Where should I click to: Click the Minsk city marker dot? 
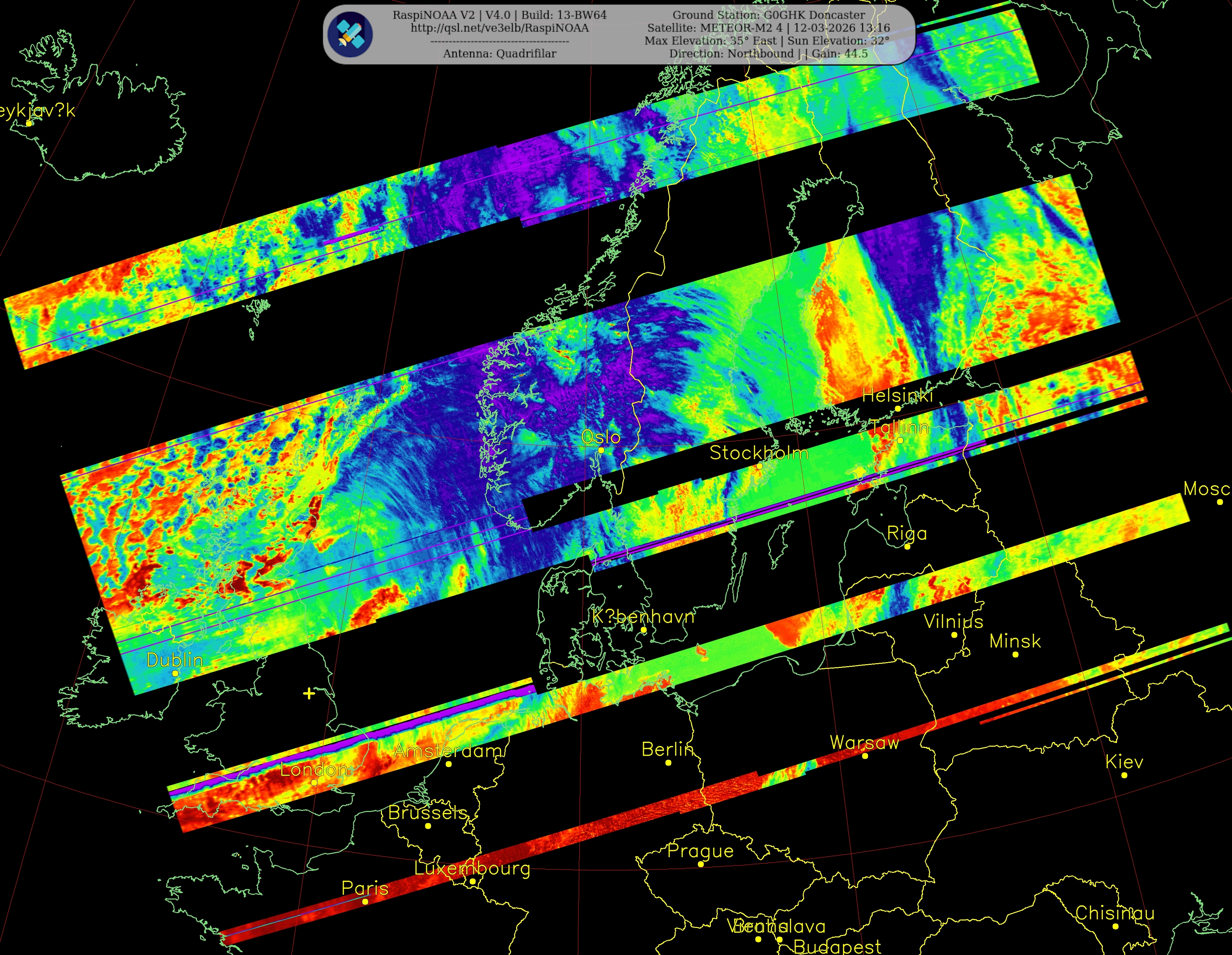1015,655
